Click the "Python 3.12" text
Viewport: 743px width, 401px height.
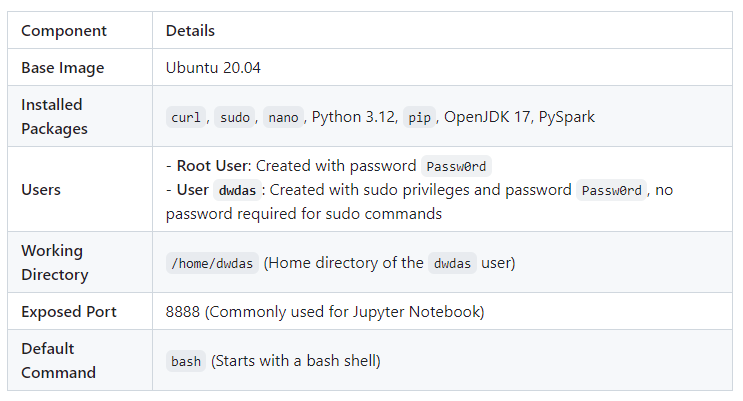[353, 117]
